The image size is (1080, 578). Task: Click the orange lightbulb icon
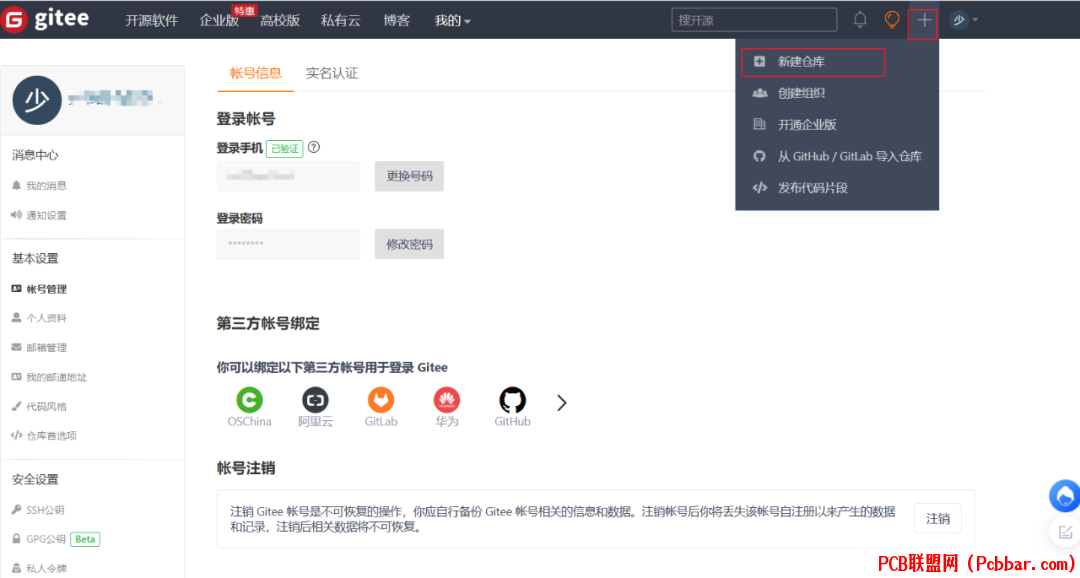892,20
